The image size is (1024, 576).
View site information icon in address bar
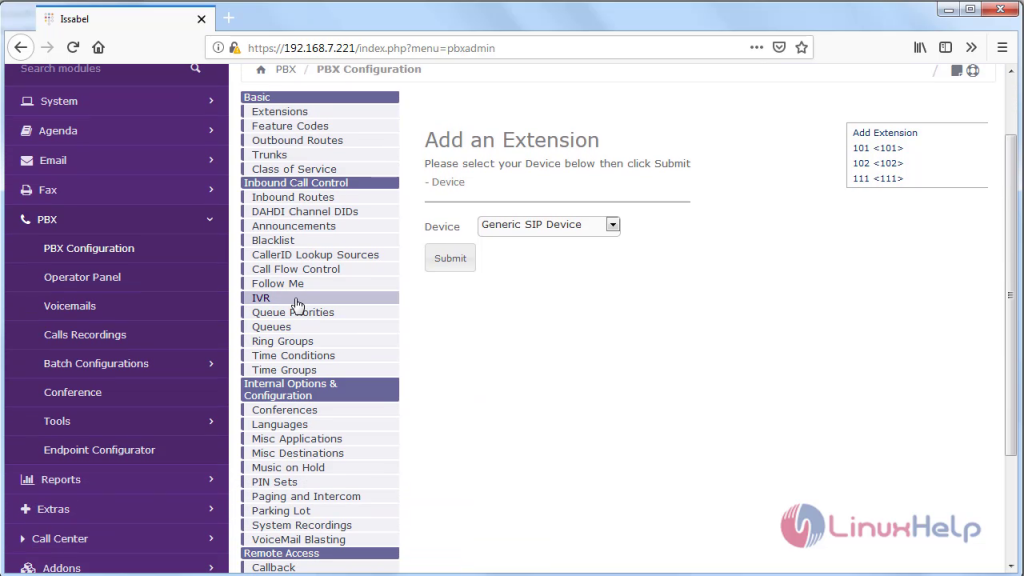(218, 48)
